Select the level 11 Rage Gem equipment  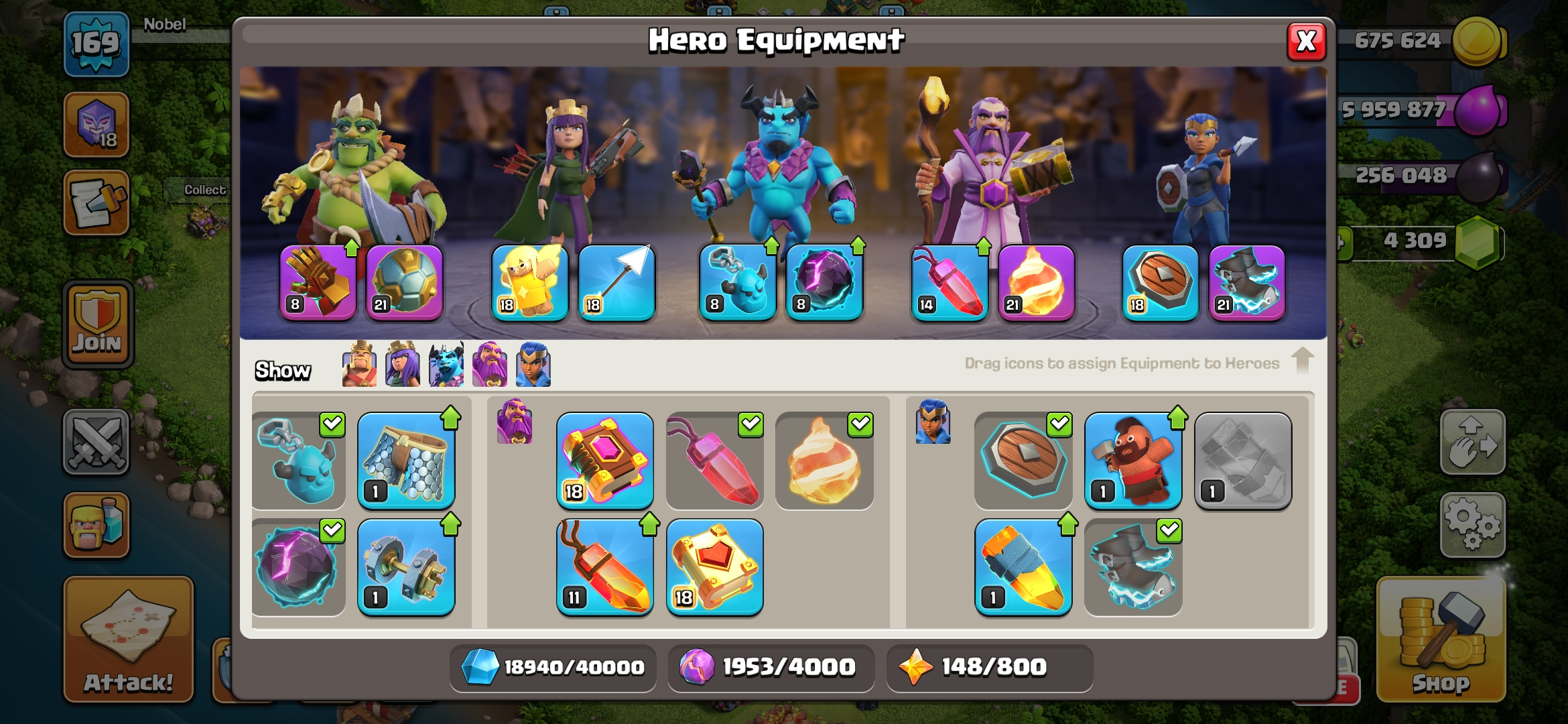point(604,567)
